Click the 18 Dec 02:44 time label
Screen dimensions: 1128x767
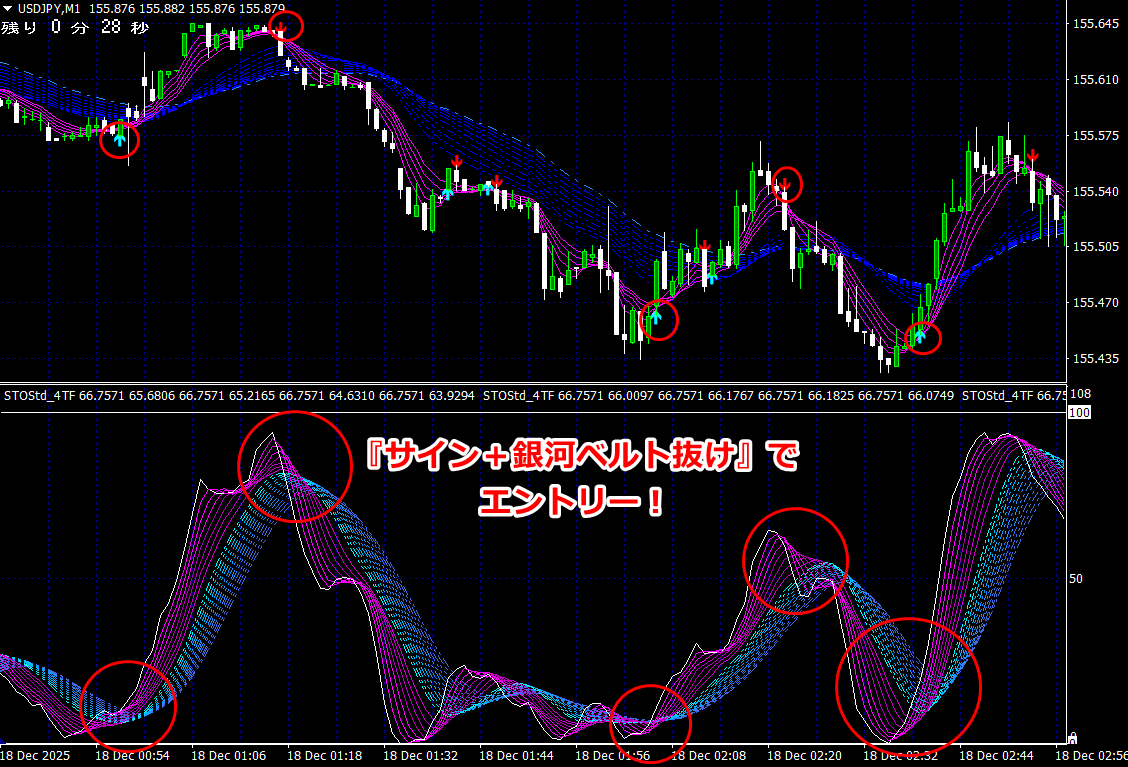[999, 756]
